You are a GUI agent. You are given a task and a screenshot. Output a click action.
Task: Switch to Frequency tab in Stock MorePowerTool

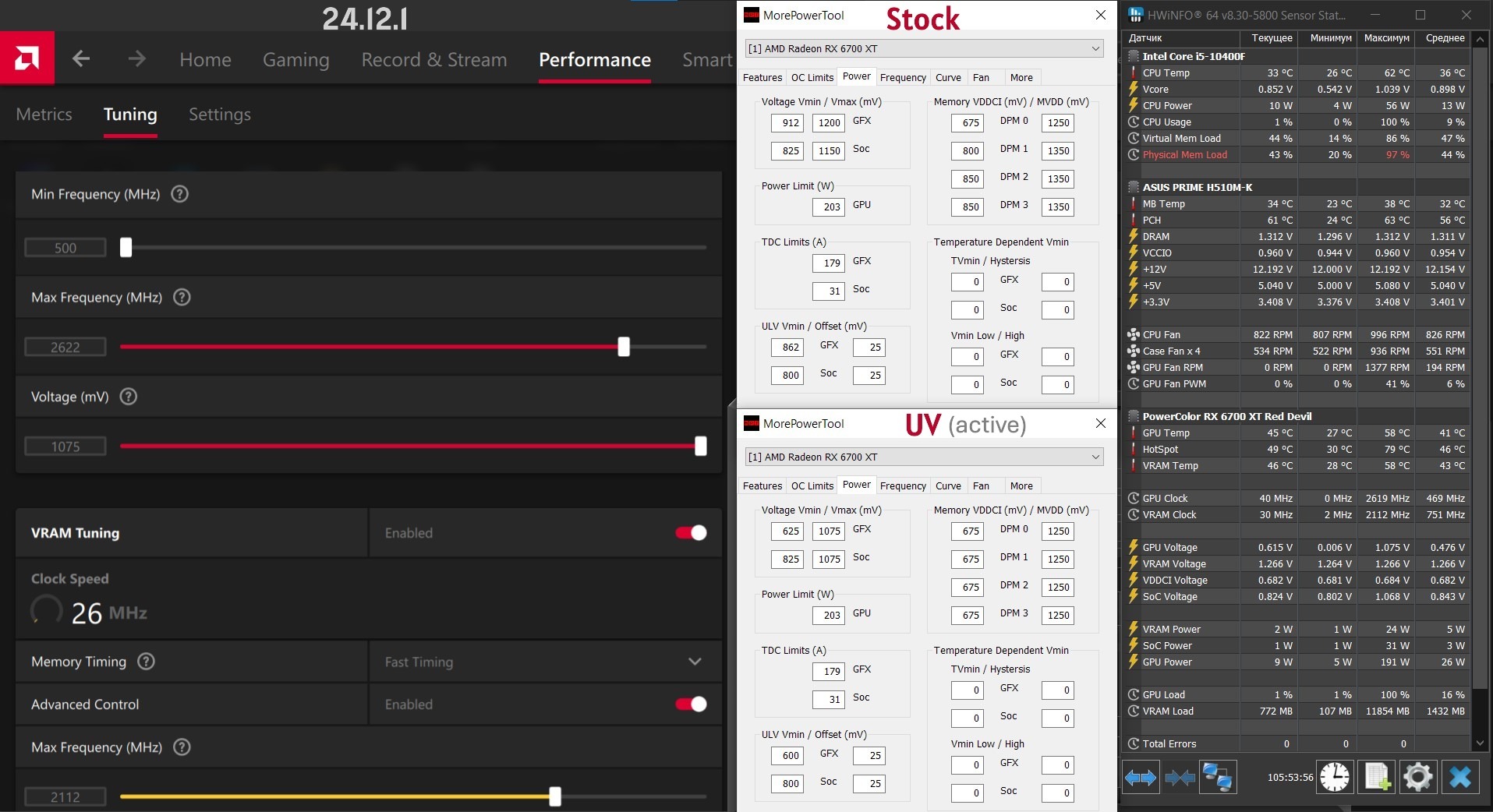pos(903,77)
